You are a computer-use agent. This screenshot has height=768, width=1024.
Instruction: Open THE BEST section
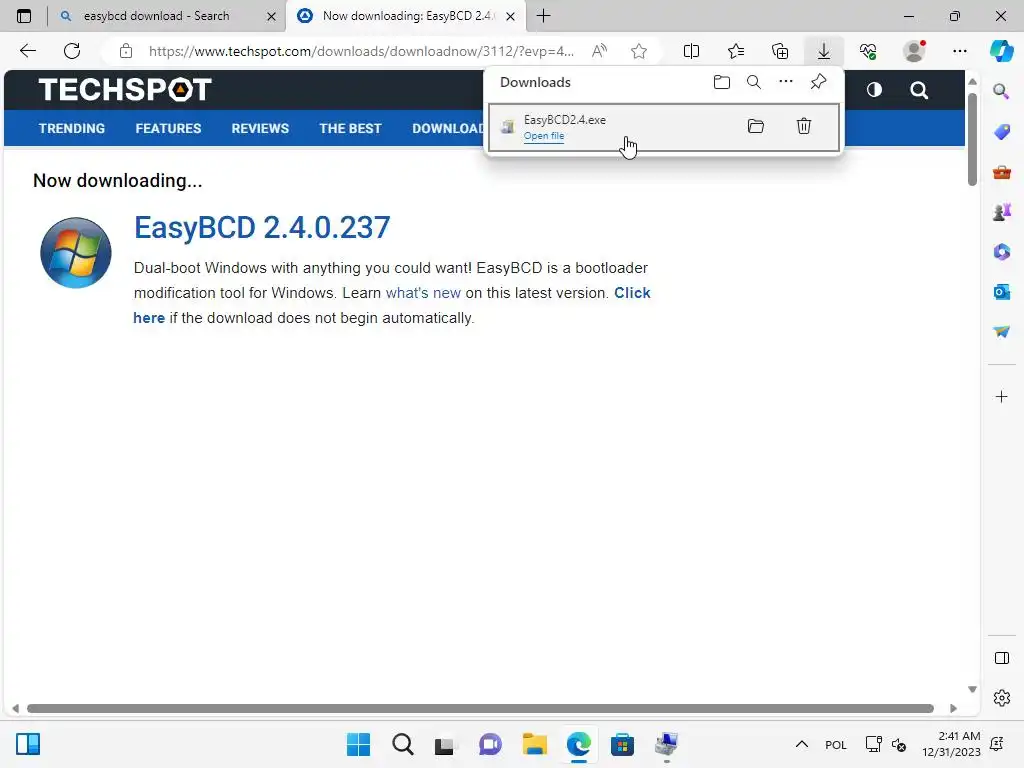[350, 129]
